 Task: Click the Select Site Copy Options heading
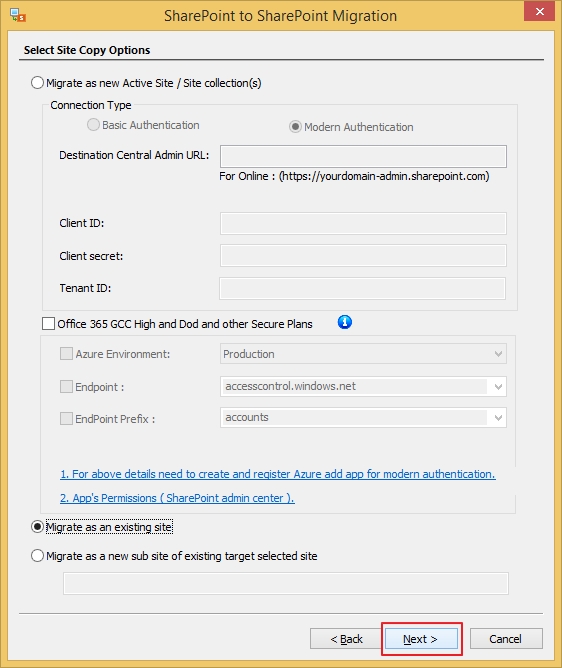pos(87,50)
